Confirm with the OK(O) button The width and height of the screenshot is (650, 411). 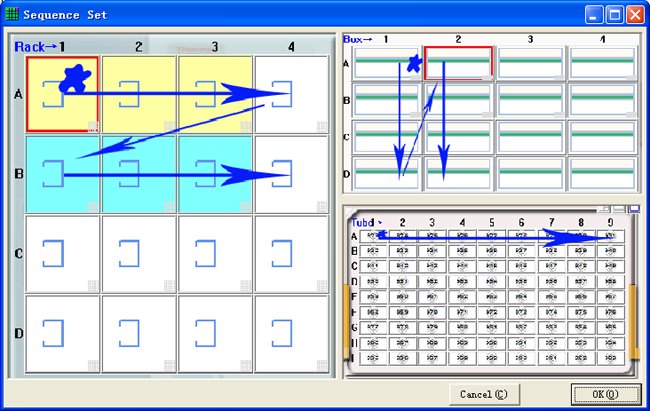point(605,394)
